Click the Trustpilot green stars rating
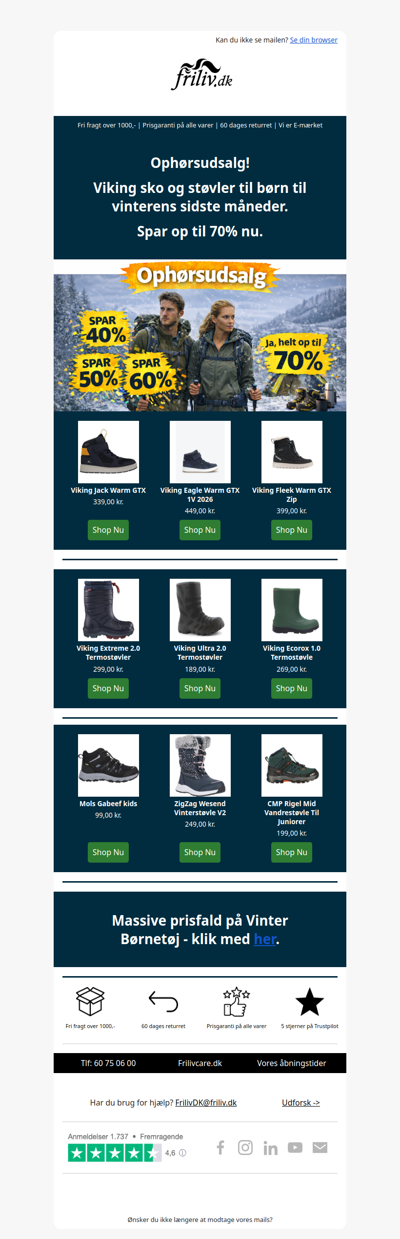This screenshot has width=400, height=1239. coord(114,1153)
